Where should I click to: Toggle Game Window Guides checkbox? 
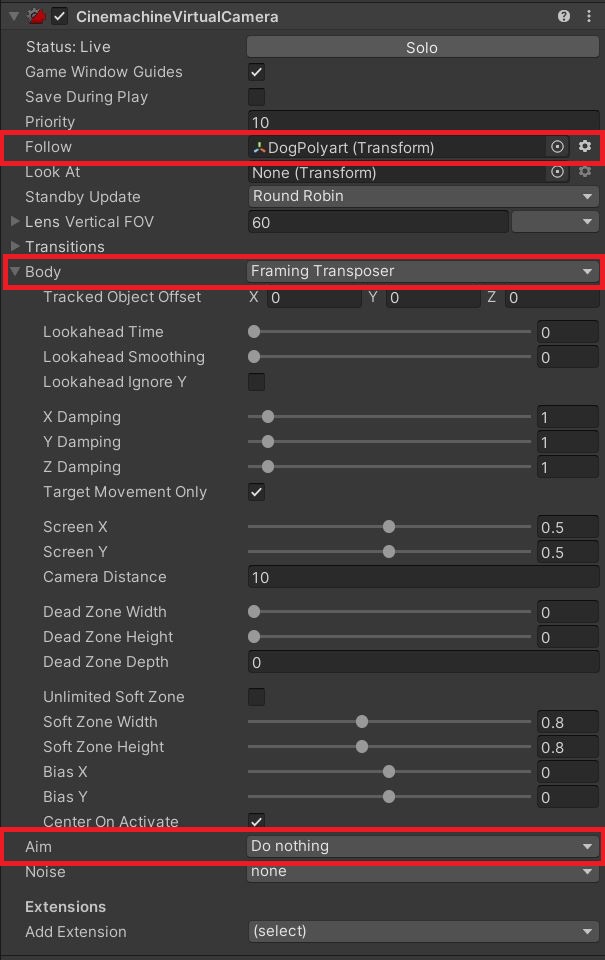tap(257, 72)
